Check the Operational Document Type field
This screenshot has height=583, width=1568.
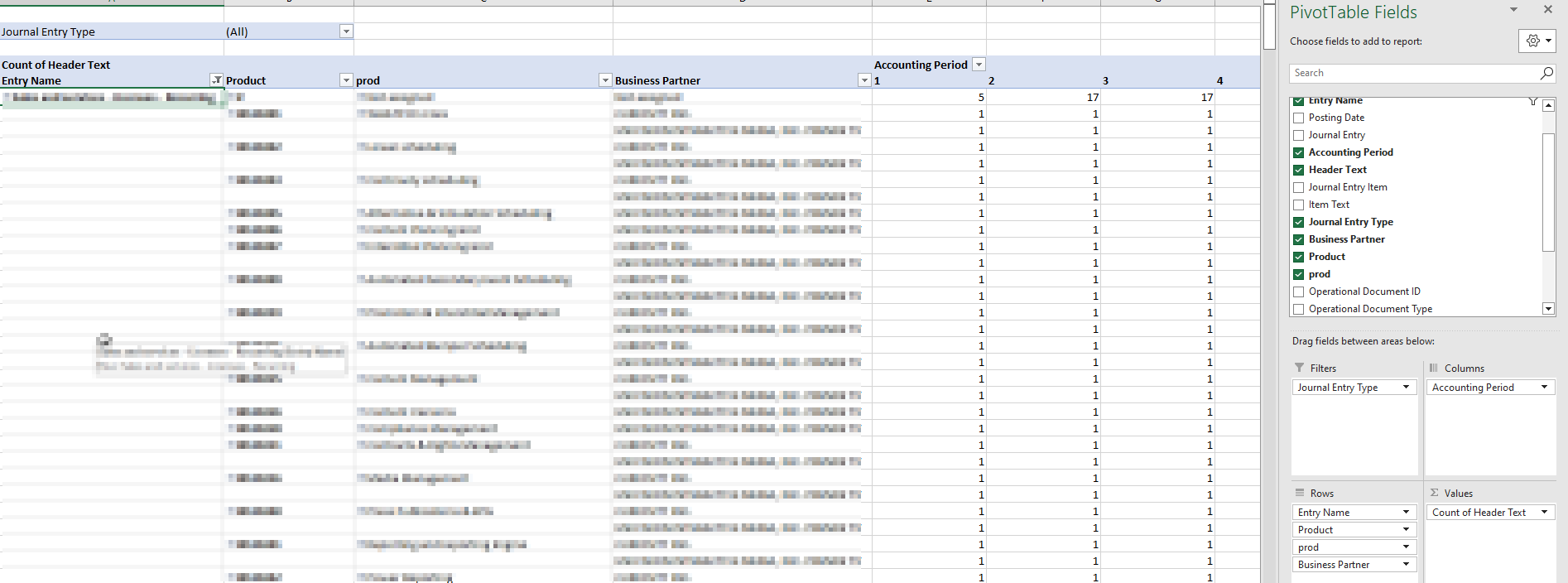[1298, 309]
